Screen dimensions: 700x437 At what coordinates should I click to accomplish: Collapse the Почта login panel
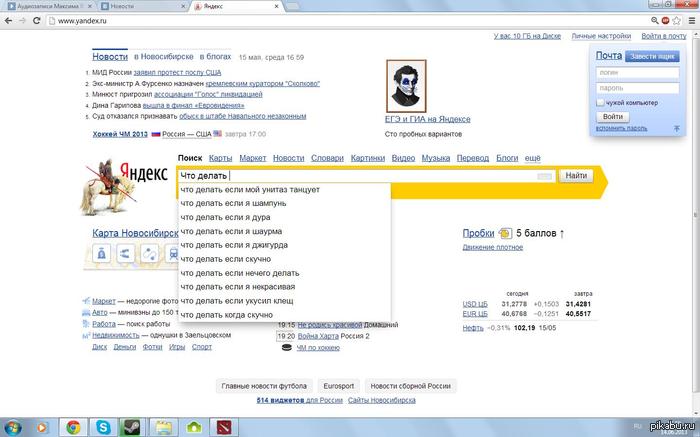pos(677,128)
